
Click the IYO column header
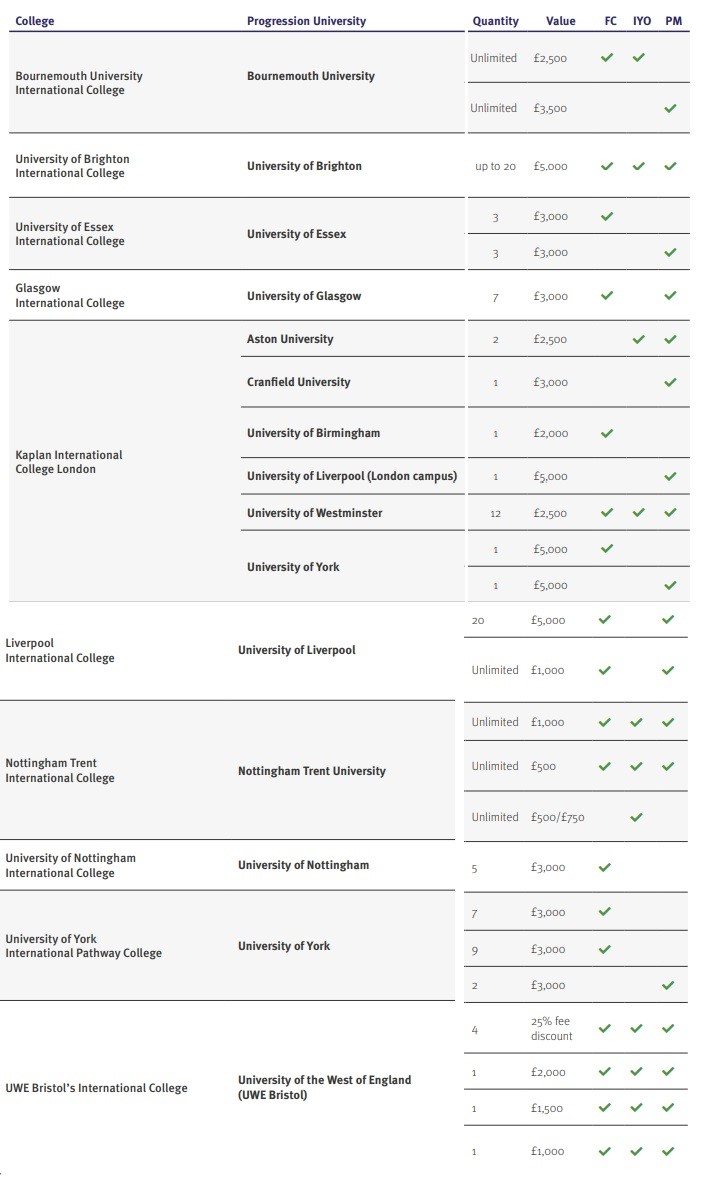tap(642, 21)
